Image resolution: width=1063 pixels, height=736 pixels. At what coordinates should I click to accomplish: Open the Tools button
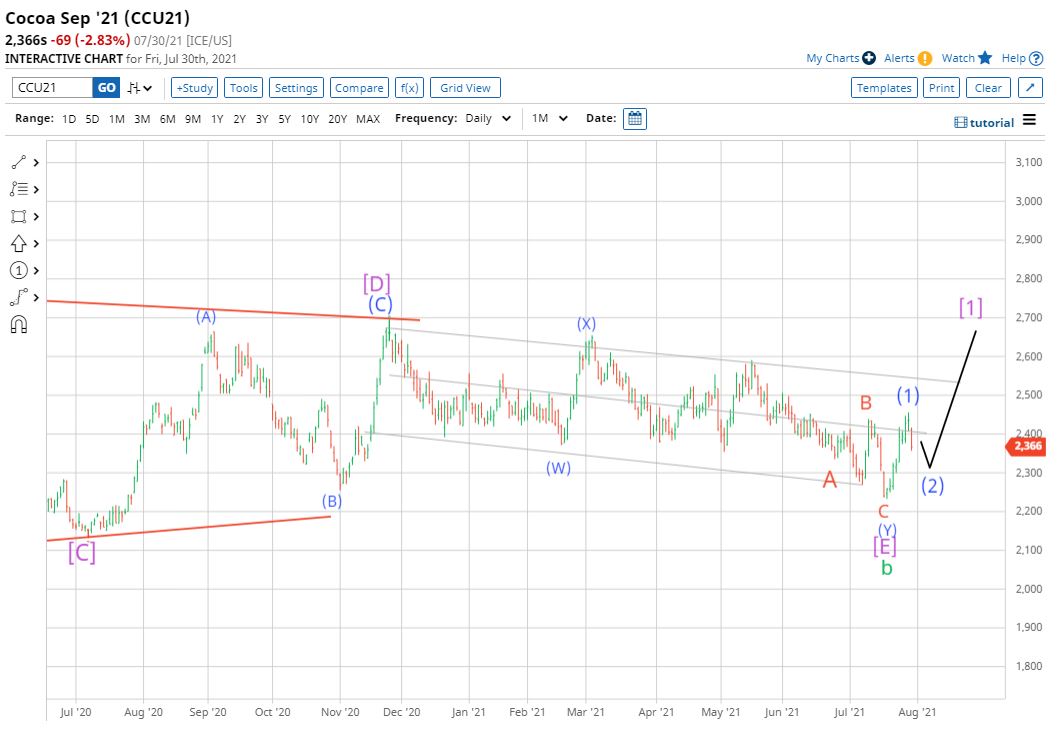coord(243,87)
